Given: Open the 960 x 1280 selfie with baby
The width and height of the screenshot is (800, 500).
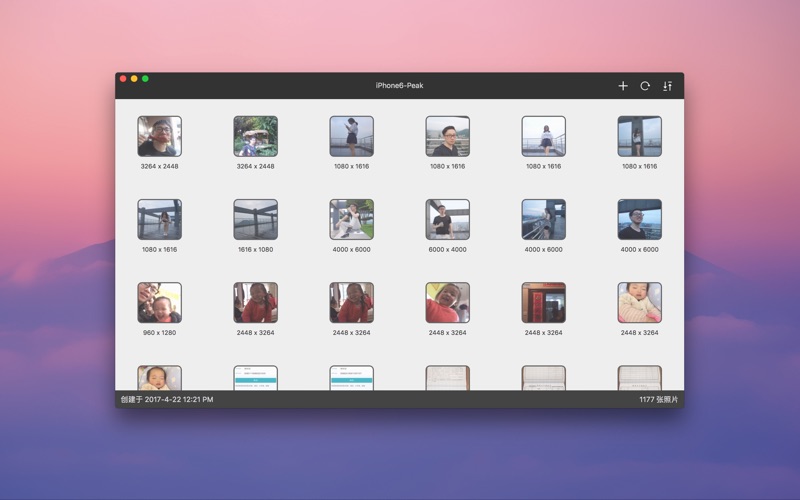Looking at the screenshot, I should click(160, 303).
